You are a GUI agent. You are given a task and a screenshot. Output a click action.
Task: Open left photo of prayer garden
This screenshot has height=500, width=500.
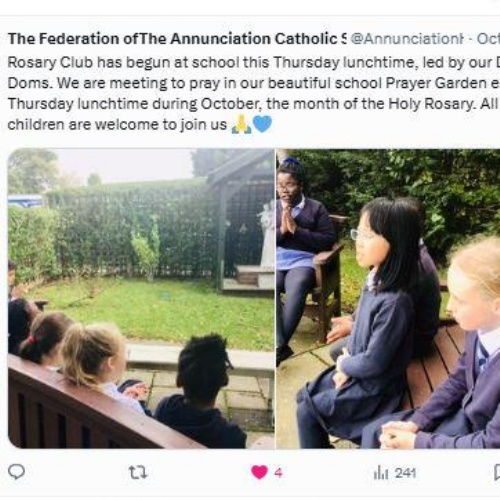[141, 298]
